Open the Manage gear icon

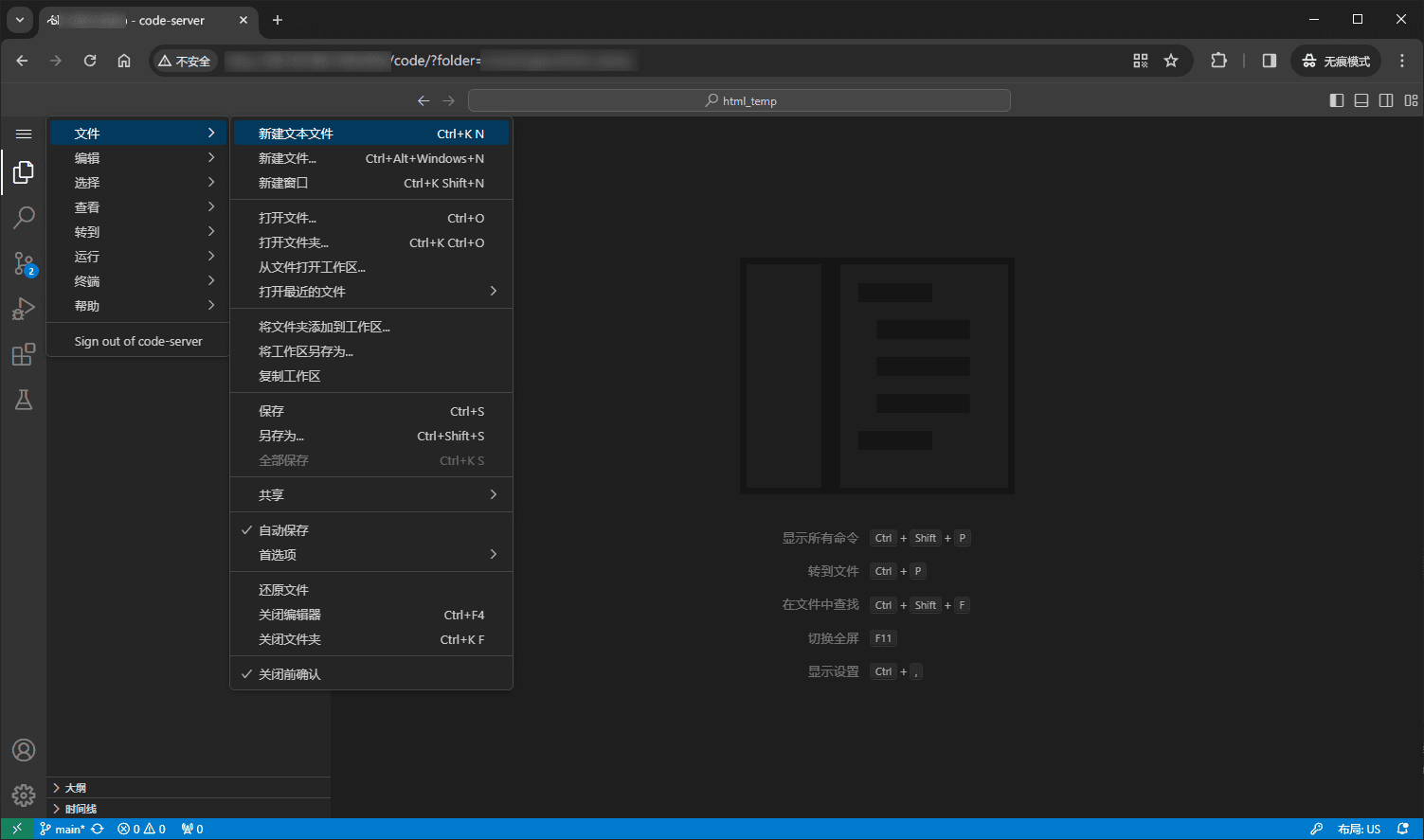pyautogui.click(x=24, y=795)
